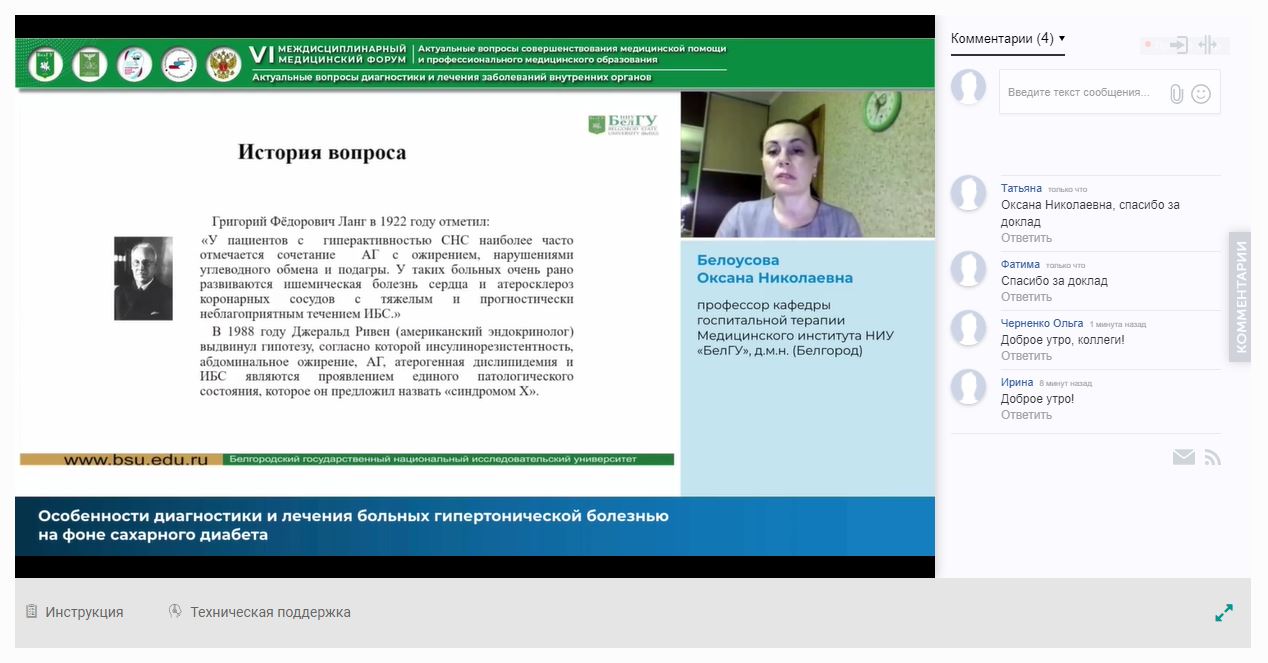Screen dimensions: 1268x663
Task: Click the red record dot icon
Action: [1148, 45]
